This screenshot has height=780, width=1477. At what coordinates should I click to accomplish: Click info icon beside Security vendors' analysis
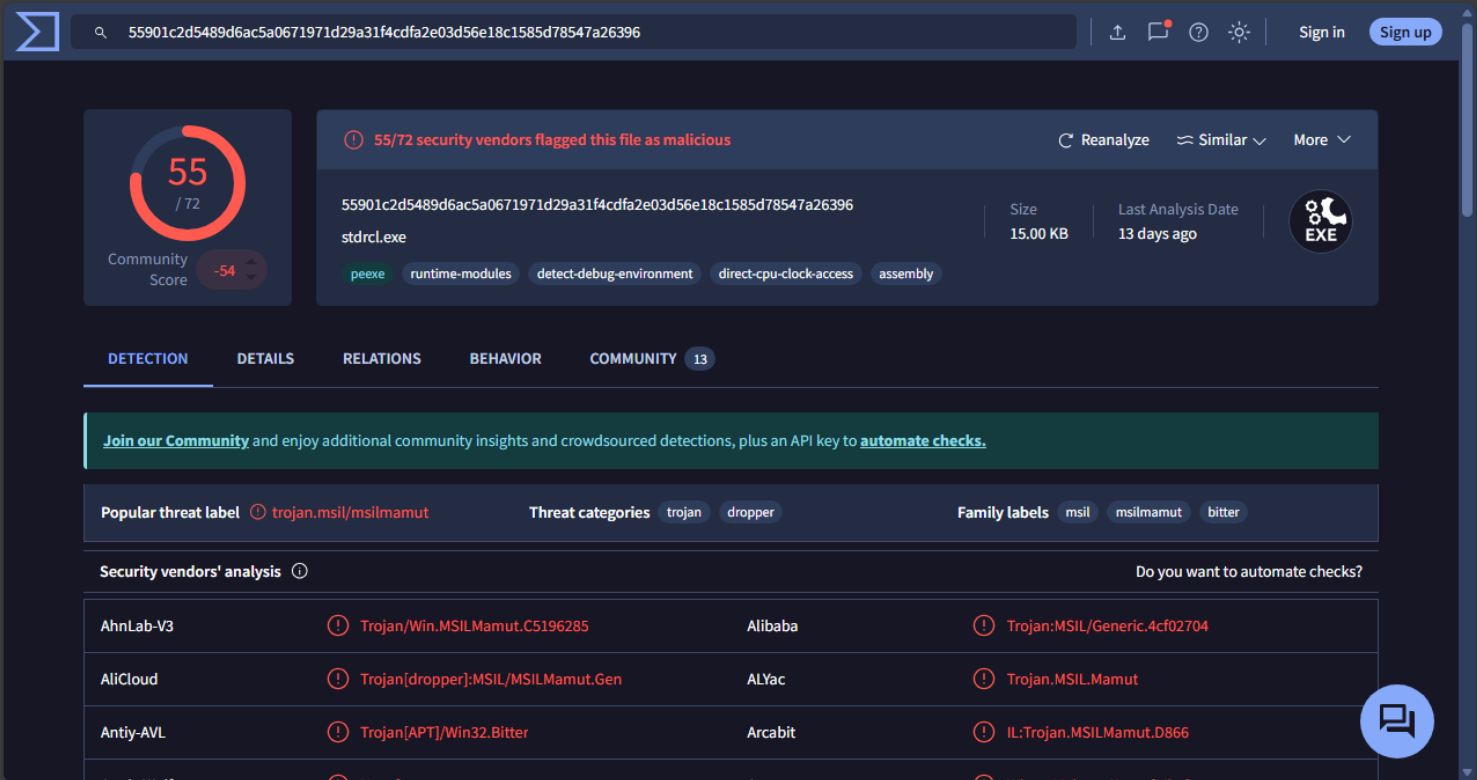tap(299, 572)
